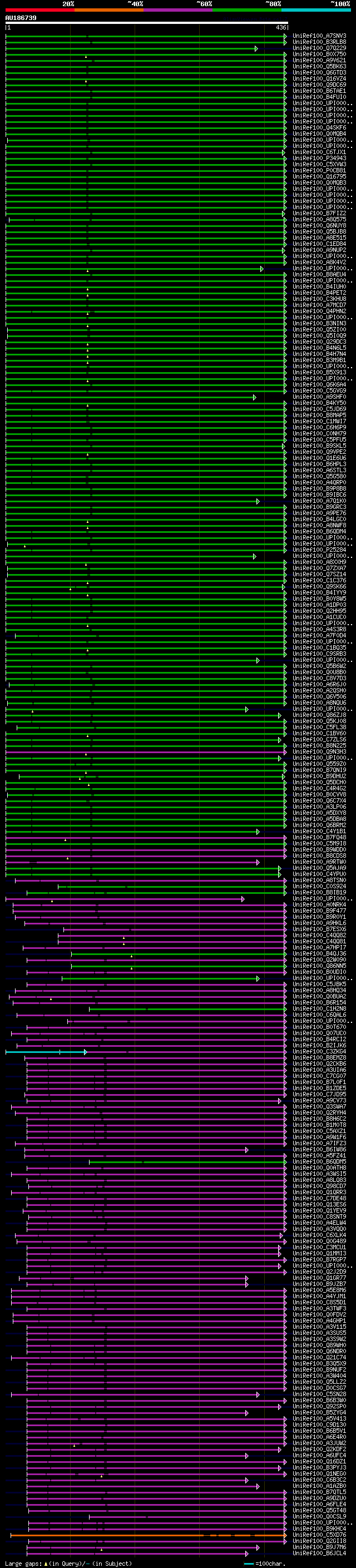Click UniRef100_C3ZKG4 label
356x1568 pixels.
tap(319, 1052)
